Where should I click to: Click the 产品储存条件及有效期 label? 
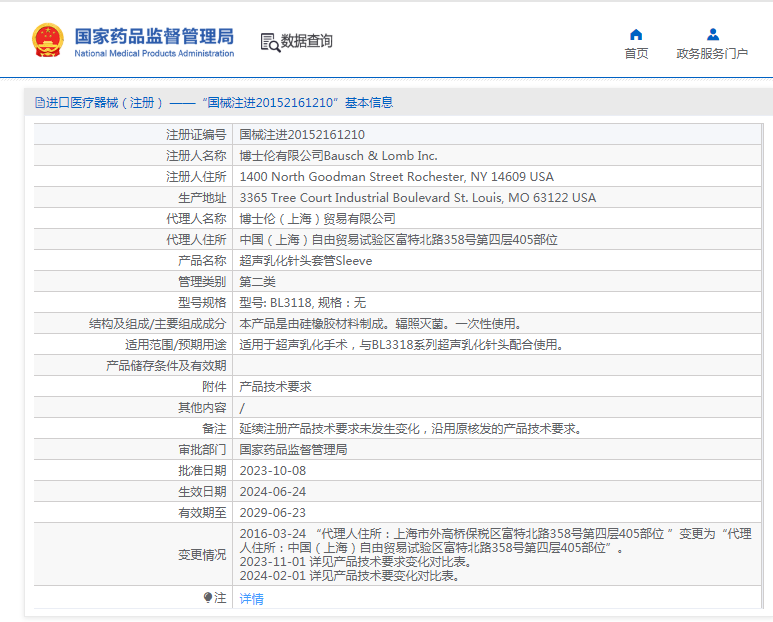click(x=166, y=366)
